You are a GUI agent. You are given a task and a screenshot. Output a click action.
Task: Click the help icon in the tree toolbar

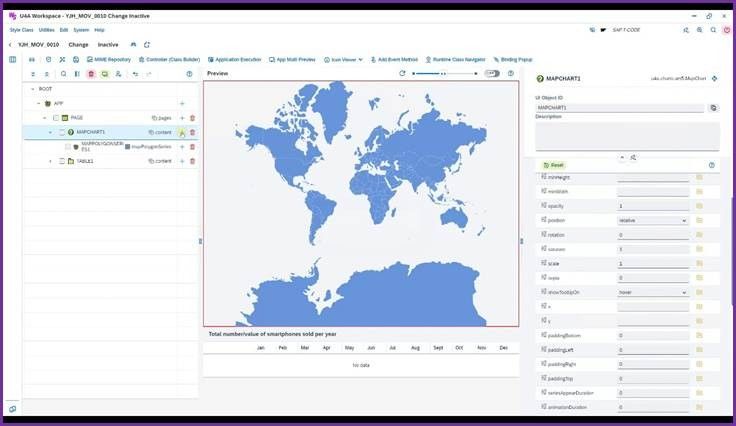click(x=189, y=74)
